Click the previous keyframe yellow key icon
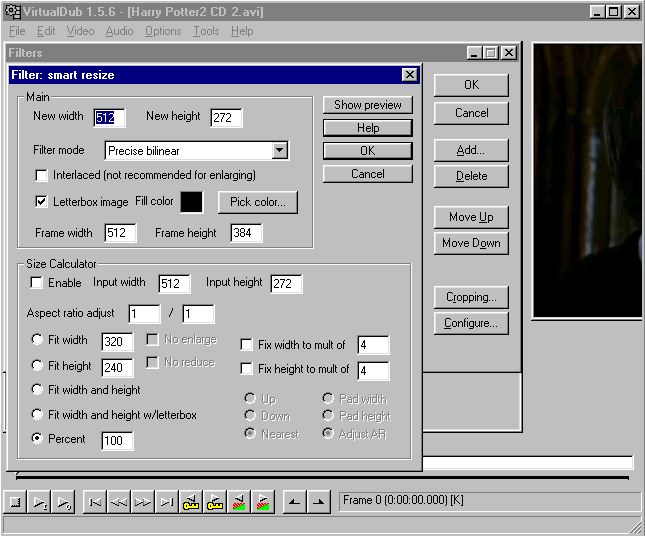 (x=191, y=501)
